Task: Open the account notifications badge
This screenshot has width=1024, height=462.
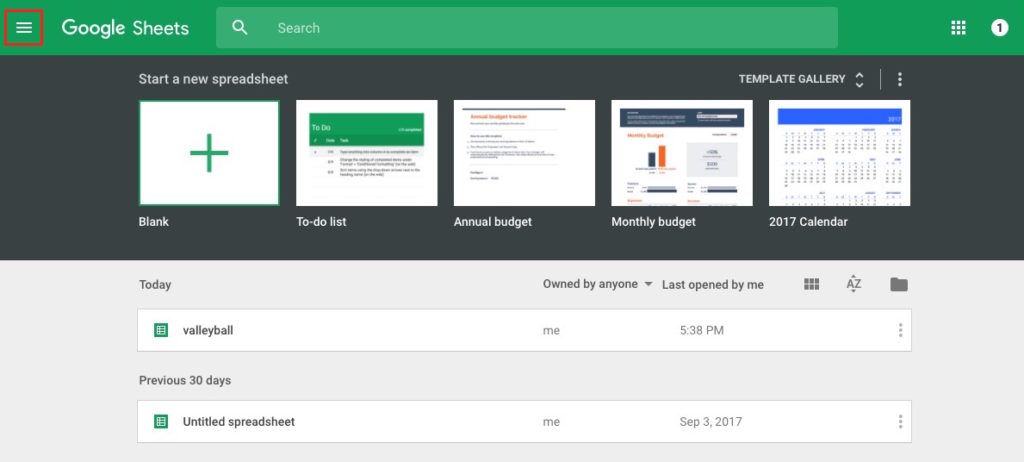Action: point(999,27)
